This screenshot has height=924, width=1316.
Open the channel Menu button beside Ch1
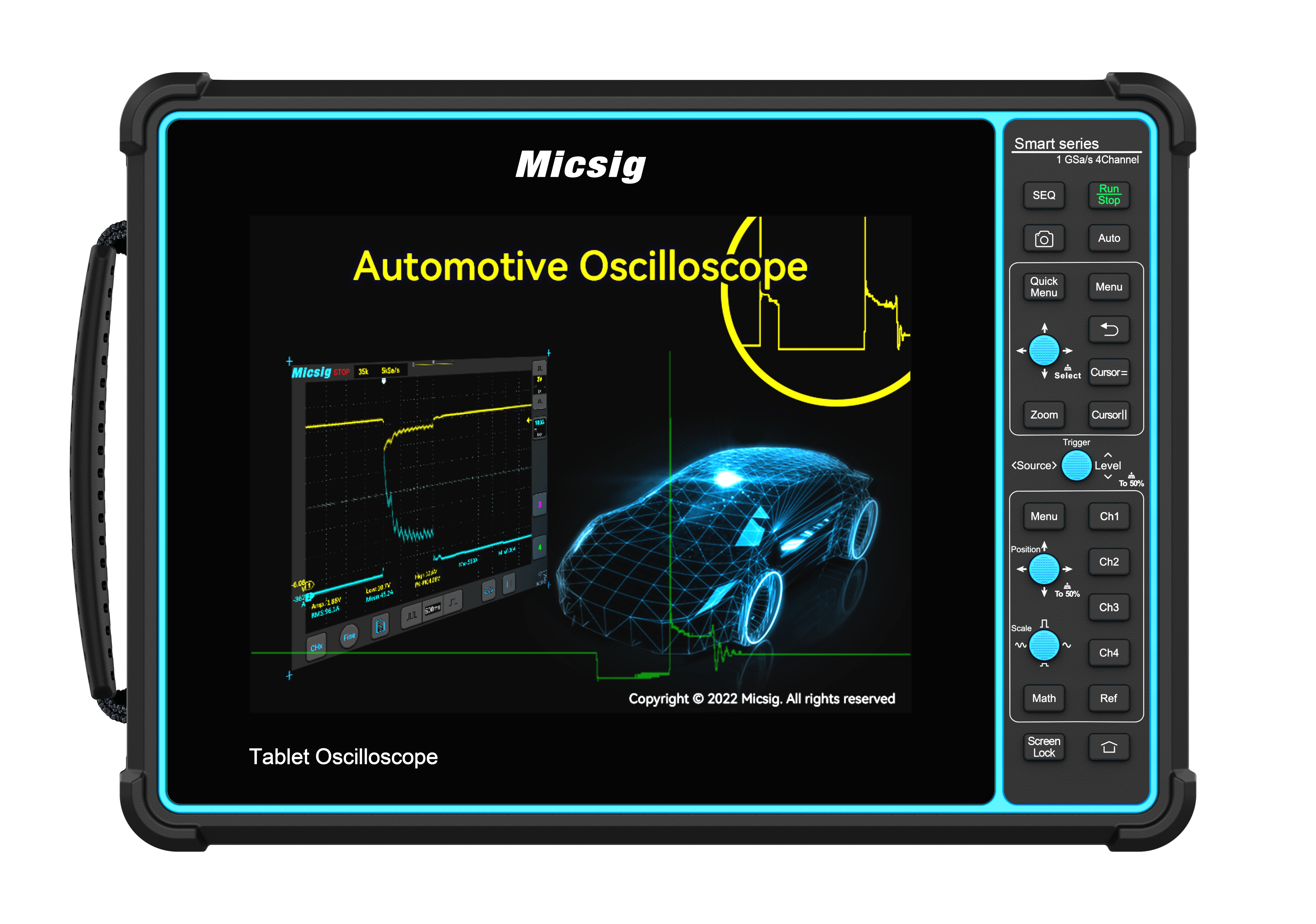pos(1044,516)
